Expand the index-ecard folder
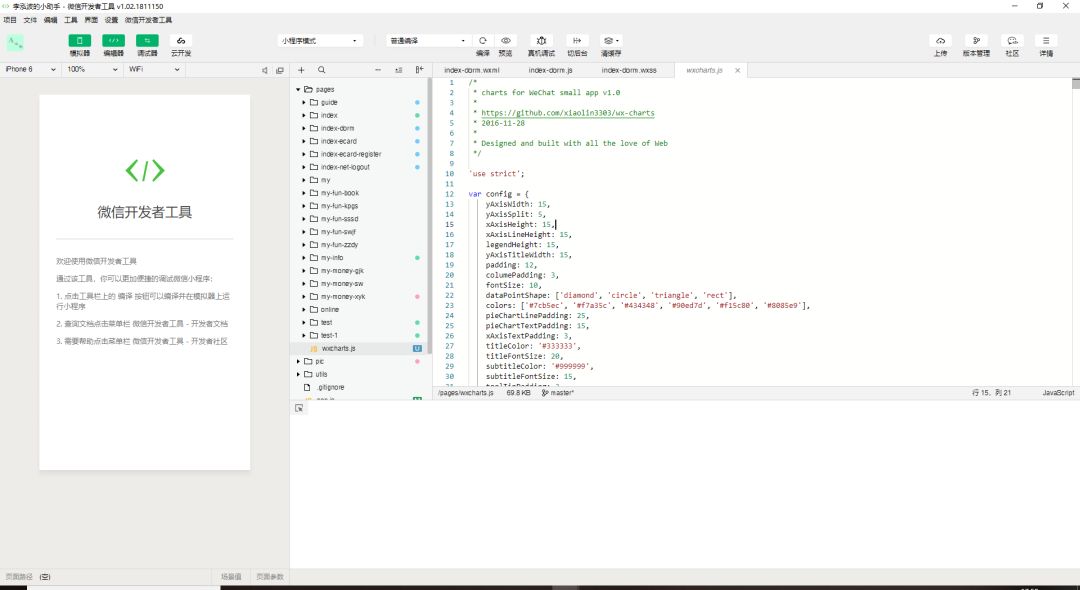 [304, 141]
